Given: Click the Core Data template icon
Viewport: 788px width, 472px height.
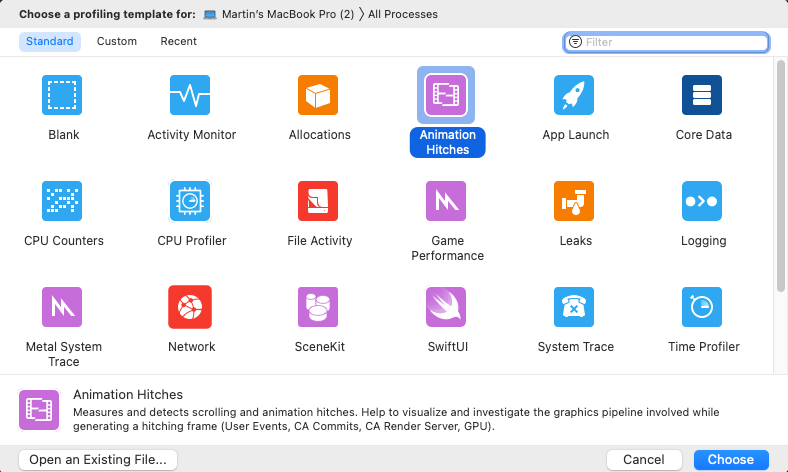Looking at the screenshot, I should click(x=702, y=96).
